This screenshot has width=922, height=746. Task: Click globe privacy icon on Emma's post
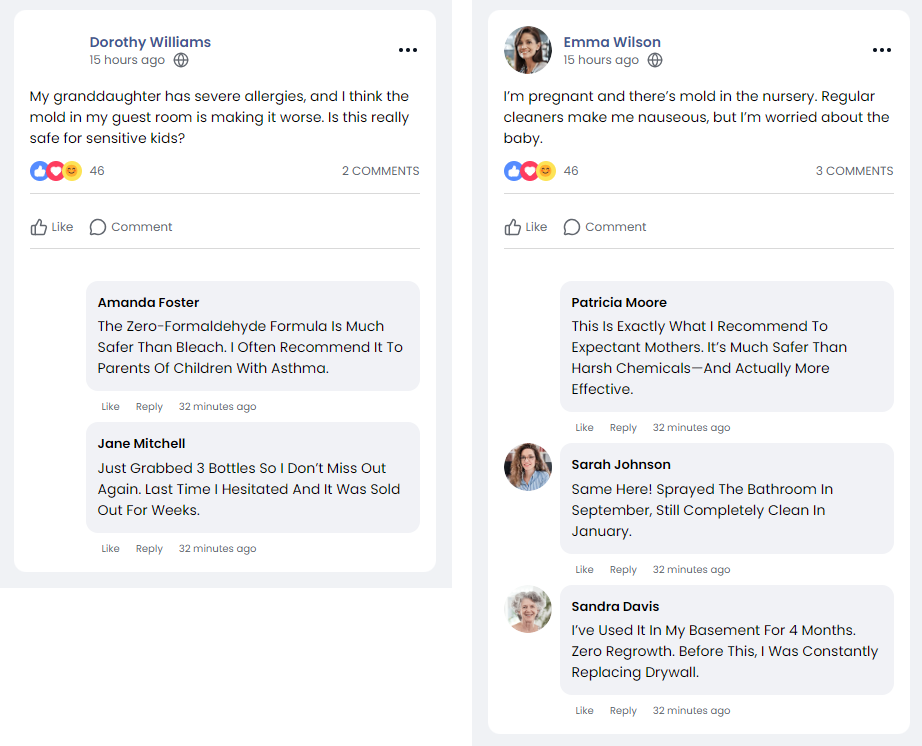tap(655, 60)
